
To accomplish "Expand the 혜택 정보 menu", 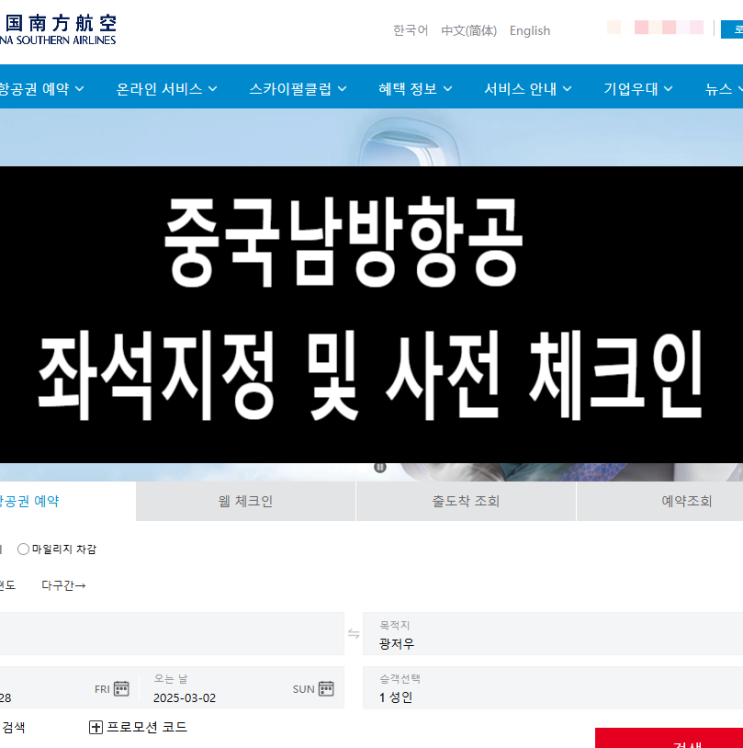I will click(415, 89).
